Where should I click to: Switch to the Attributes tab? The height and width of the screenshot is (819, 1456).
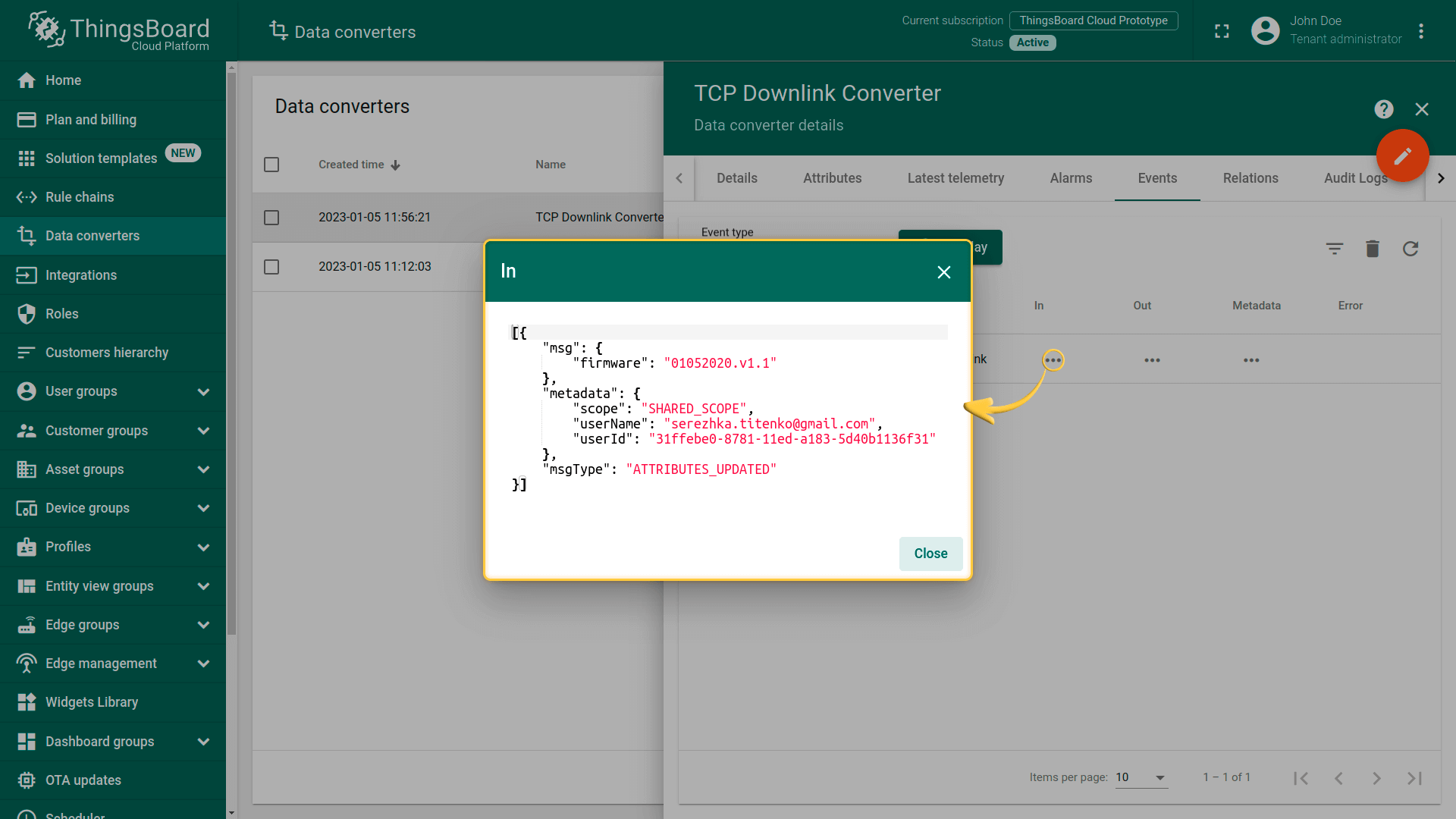(x=833, y=178)
